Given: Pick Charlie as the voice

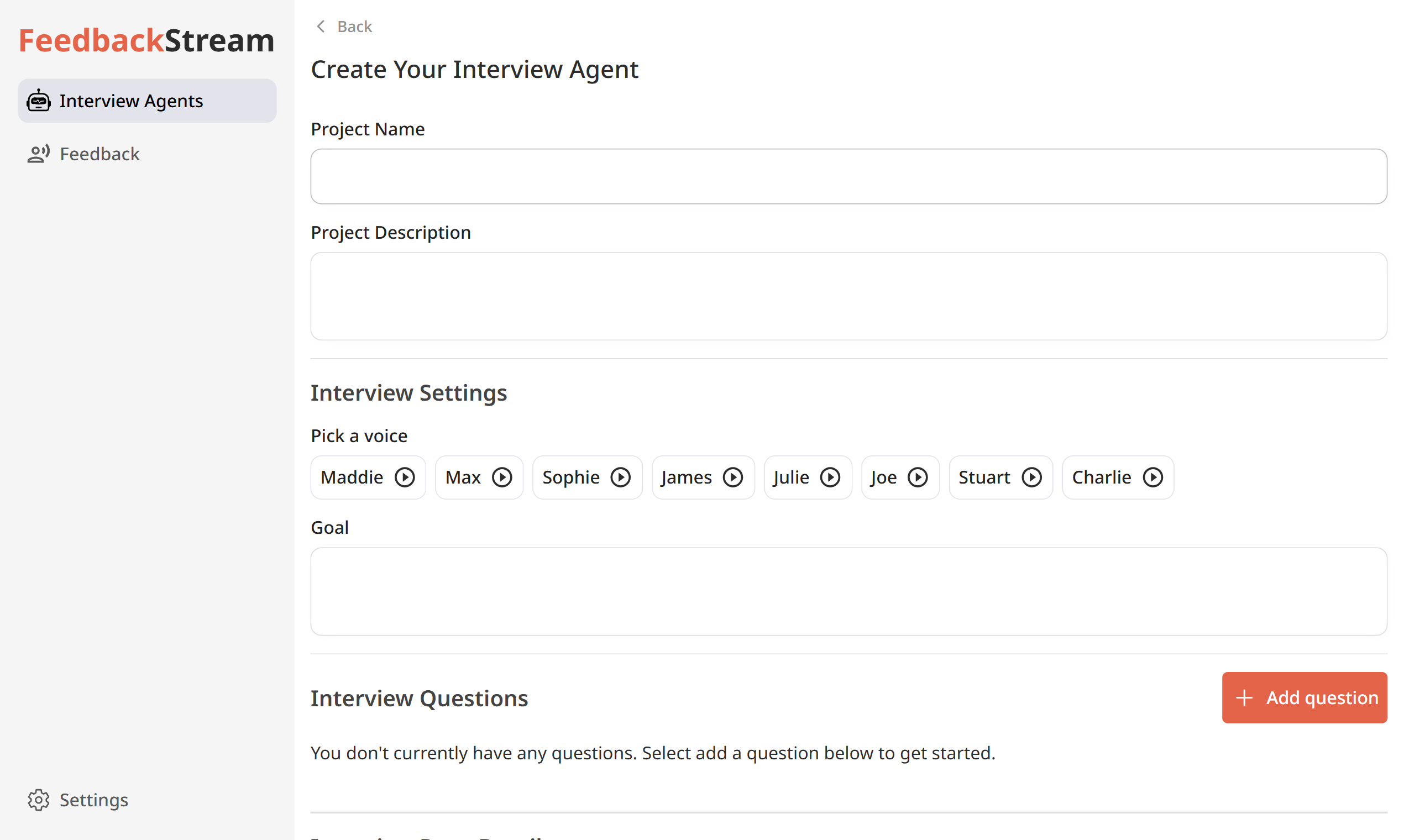Looking at the screenshot, I should 1102,477.
